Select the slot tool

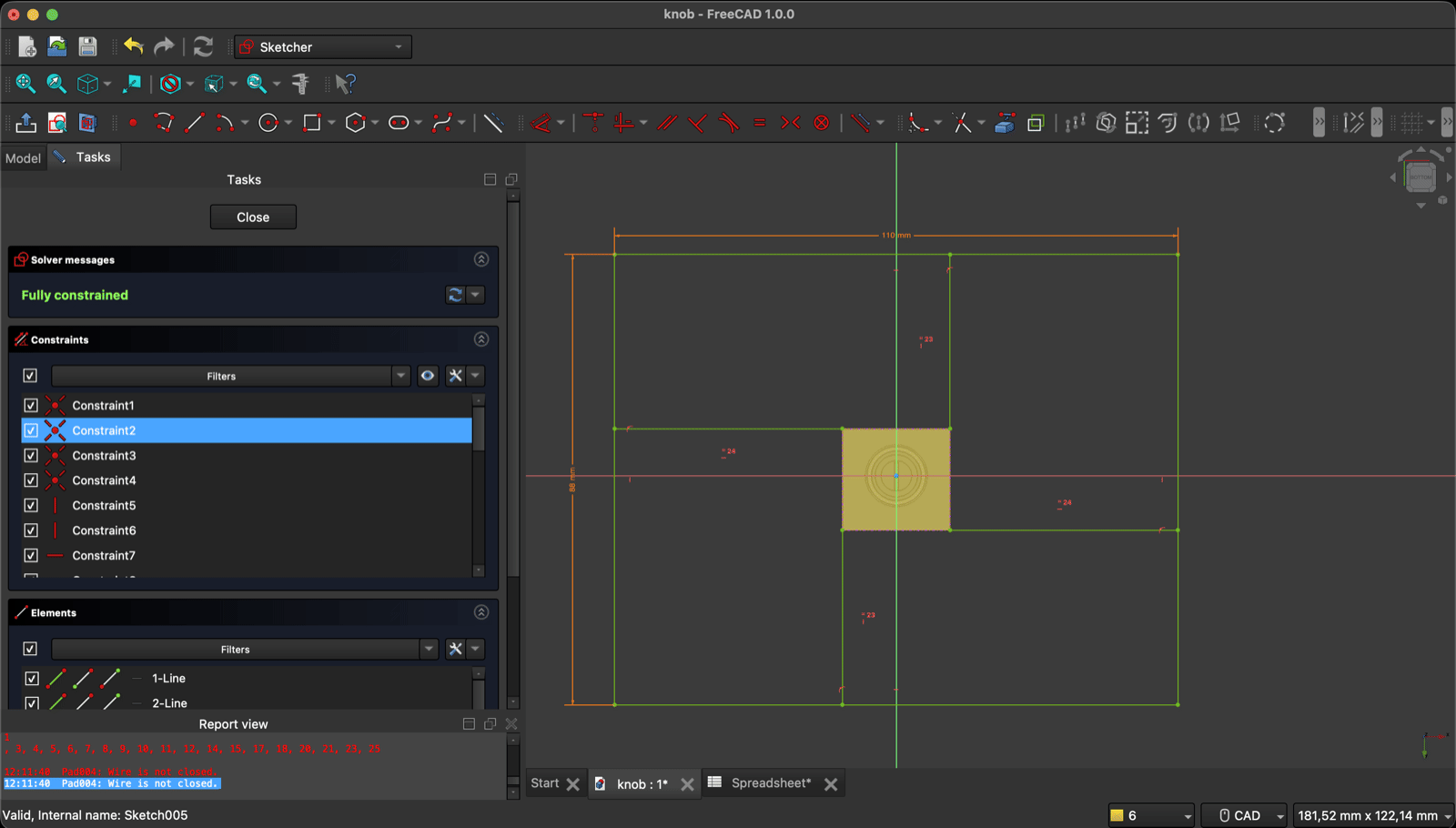pos(399,123)
